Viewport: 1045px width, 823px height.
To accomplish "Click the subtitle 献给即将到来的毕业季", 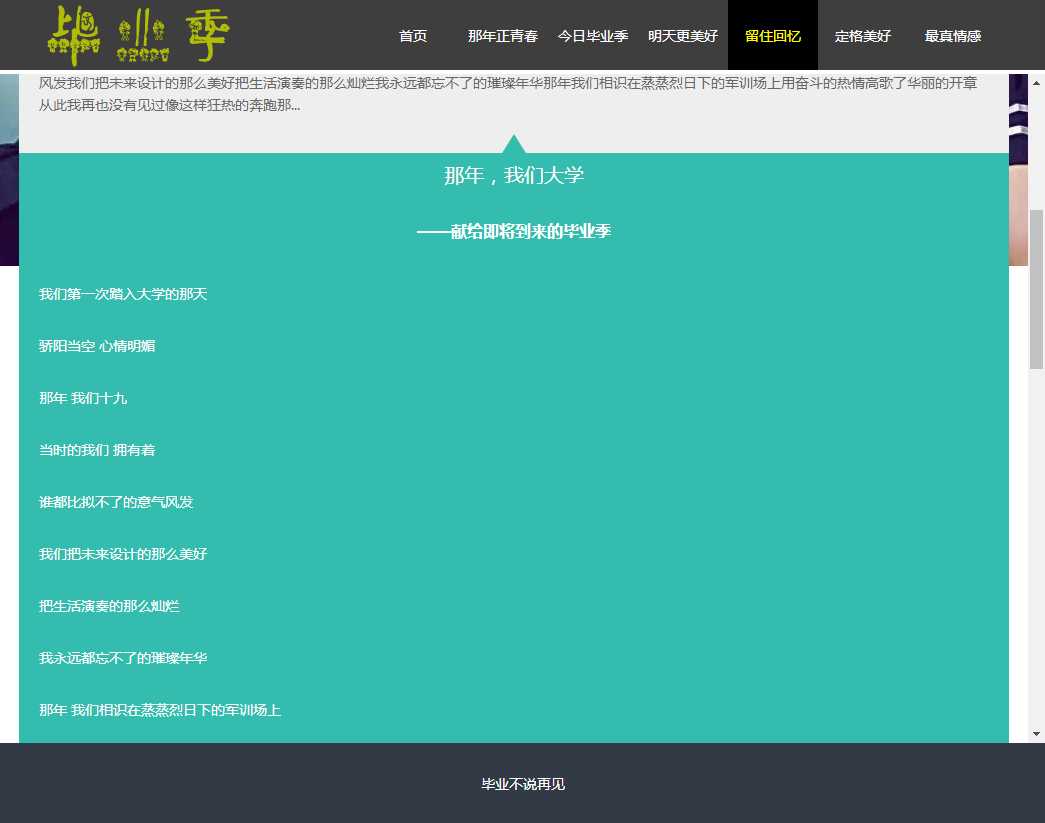I will [513, 232].
